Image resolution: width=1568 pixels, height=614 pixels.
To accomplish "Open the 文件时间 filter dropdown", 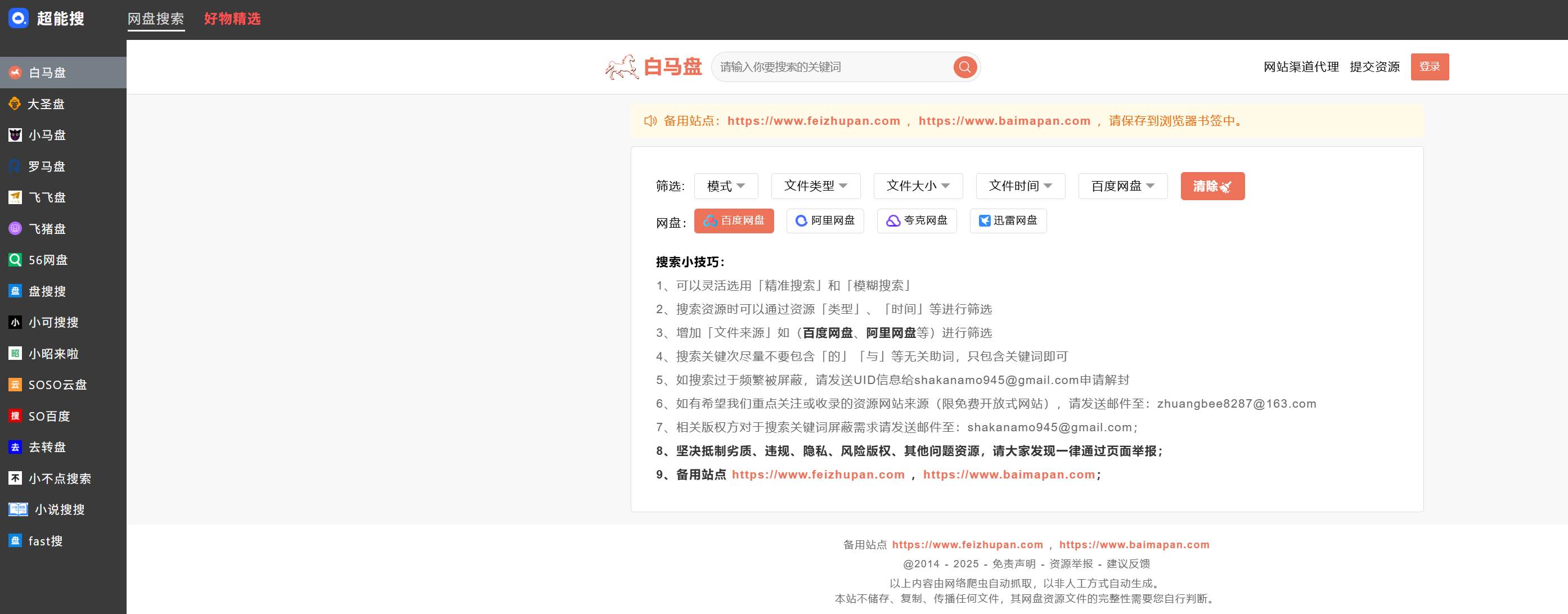I will 1019,186.
